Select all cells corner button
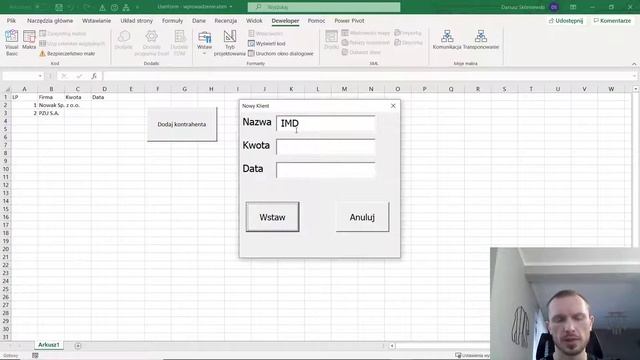 tap(7, 89)
